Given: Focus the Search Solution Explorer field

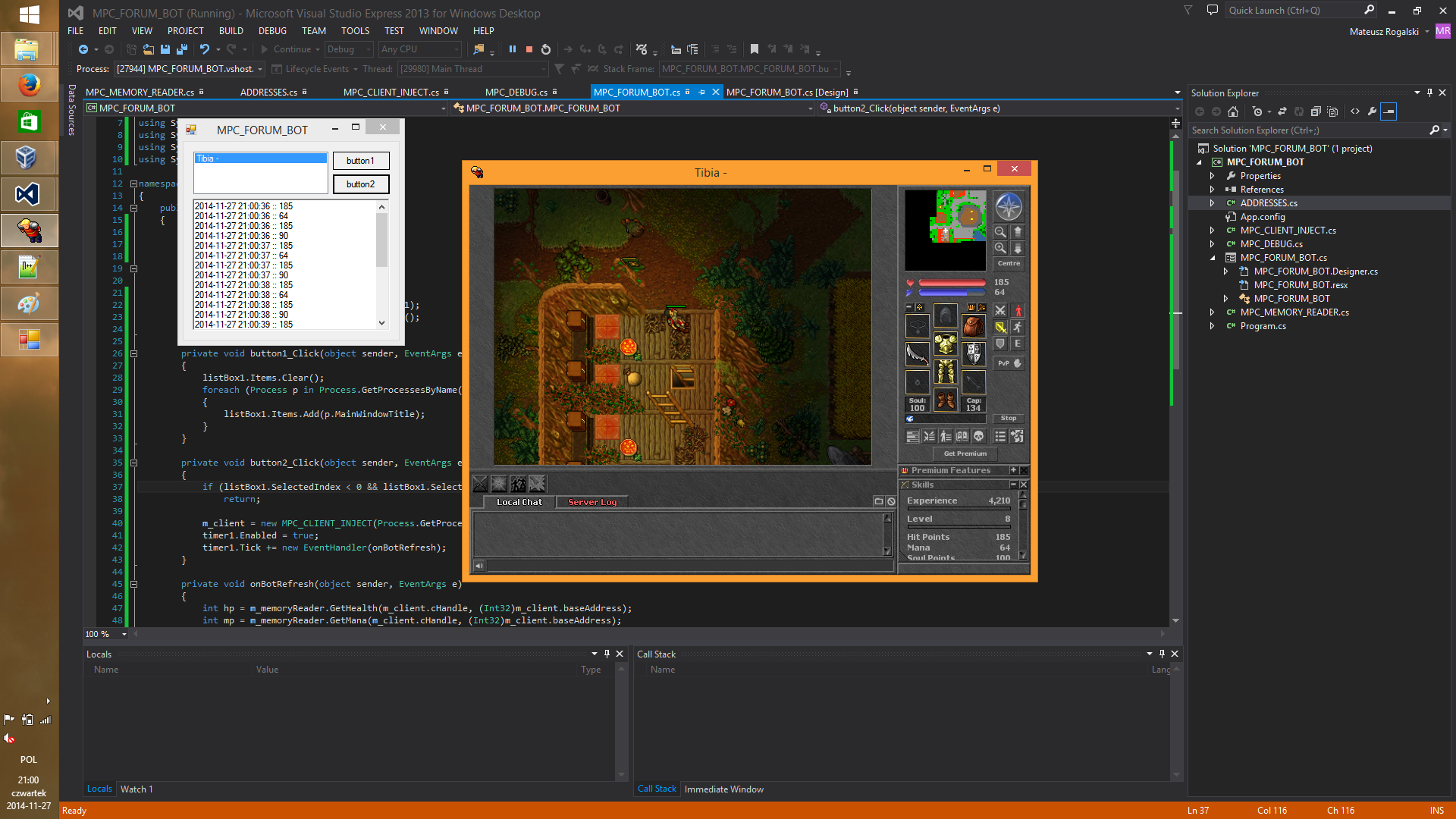Looking at the screenshot, I should tap(1308, 130).
